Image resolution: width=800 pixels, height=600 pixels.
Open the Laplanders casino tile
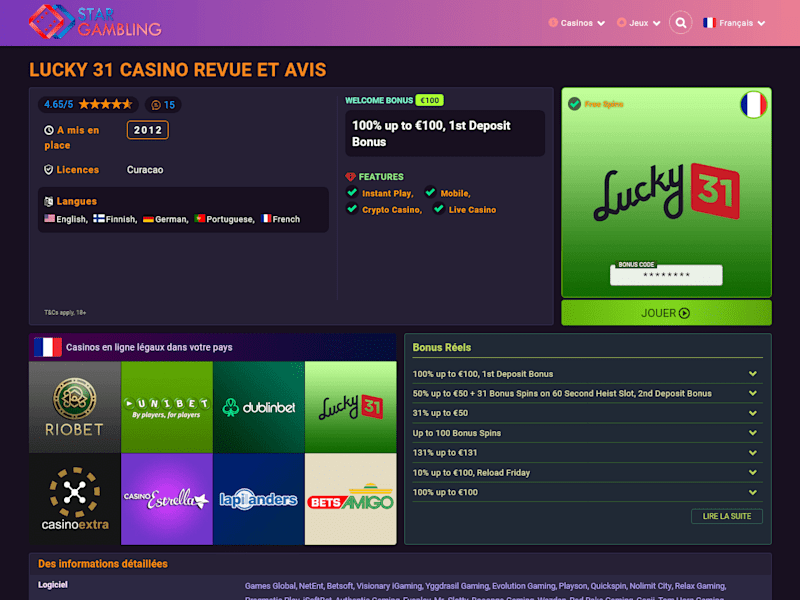point(259,499)
